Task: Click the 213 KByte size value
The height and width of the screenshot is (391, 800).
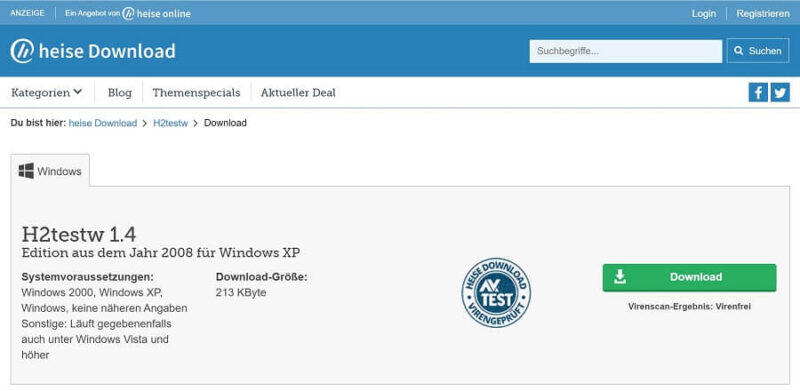Action: tap(241, 293)
